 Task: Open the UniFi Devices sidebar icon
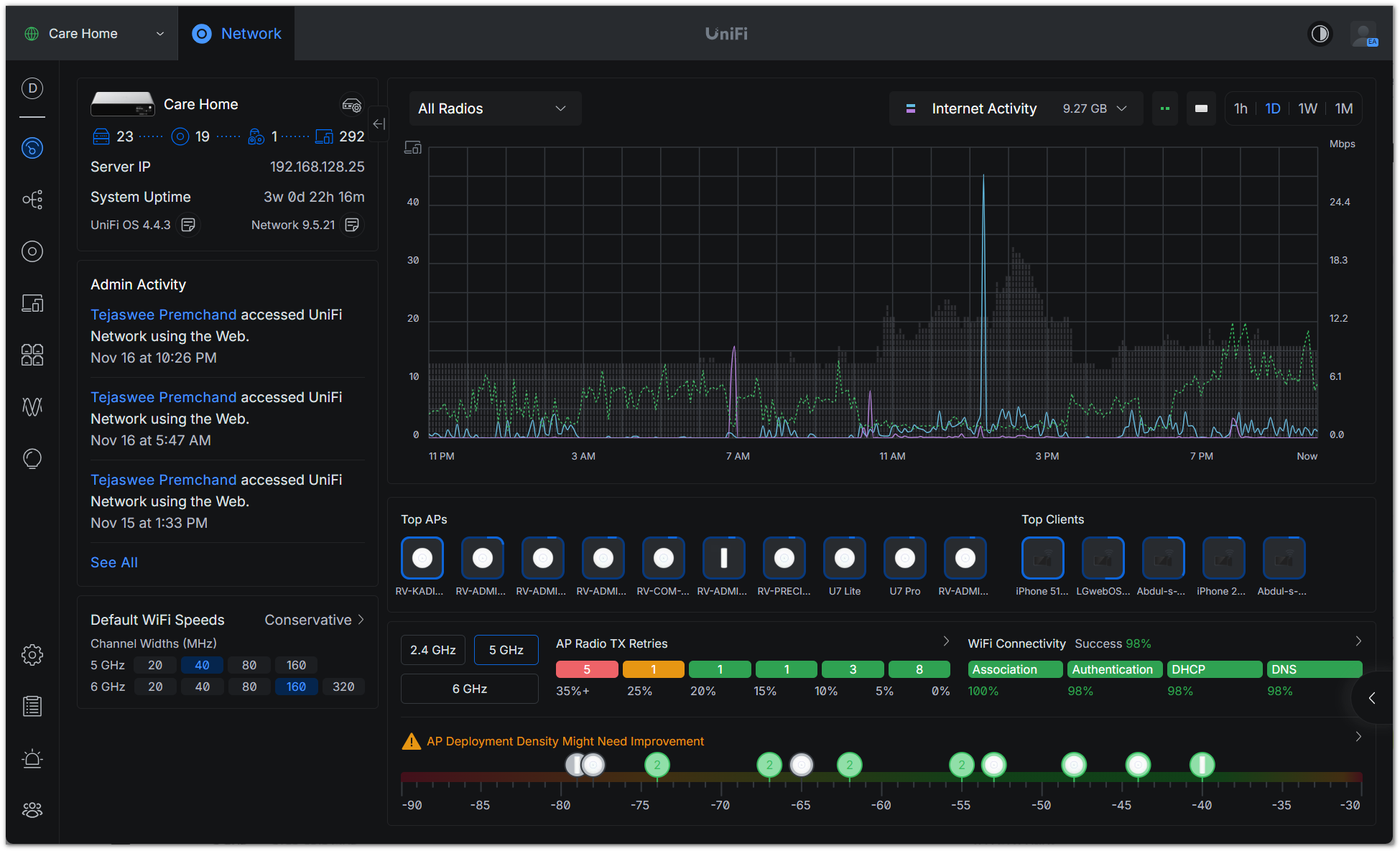32,251
